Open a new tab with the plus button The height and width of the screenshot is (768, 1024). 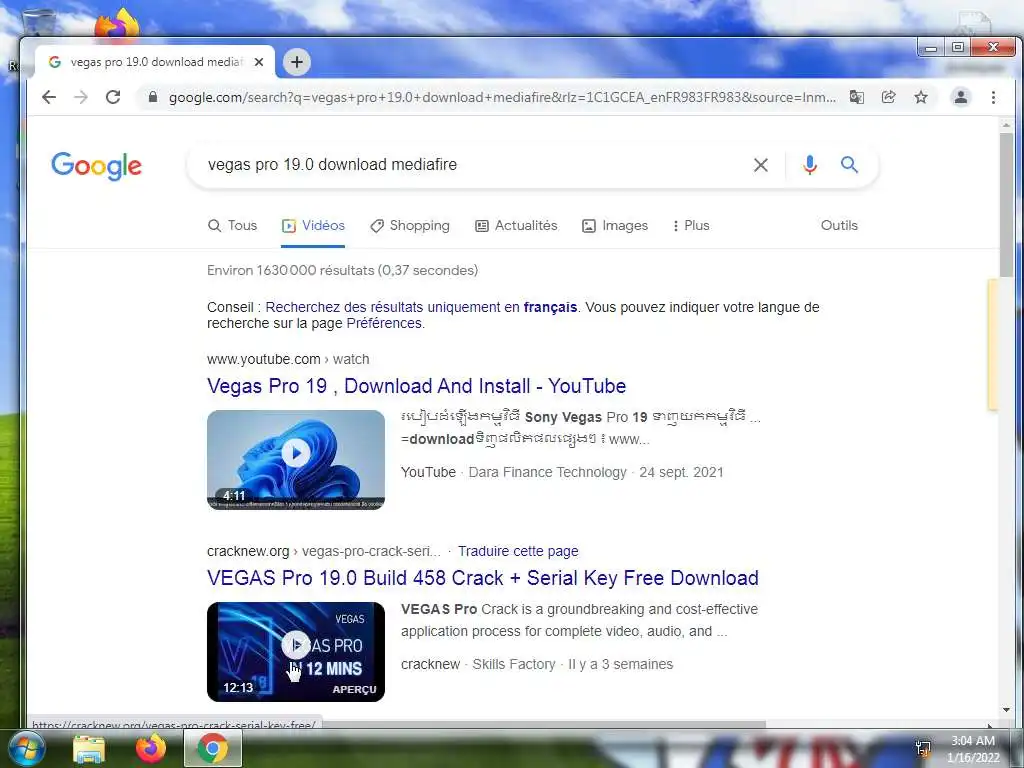pos(296,62)
